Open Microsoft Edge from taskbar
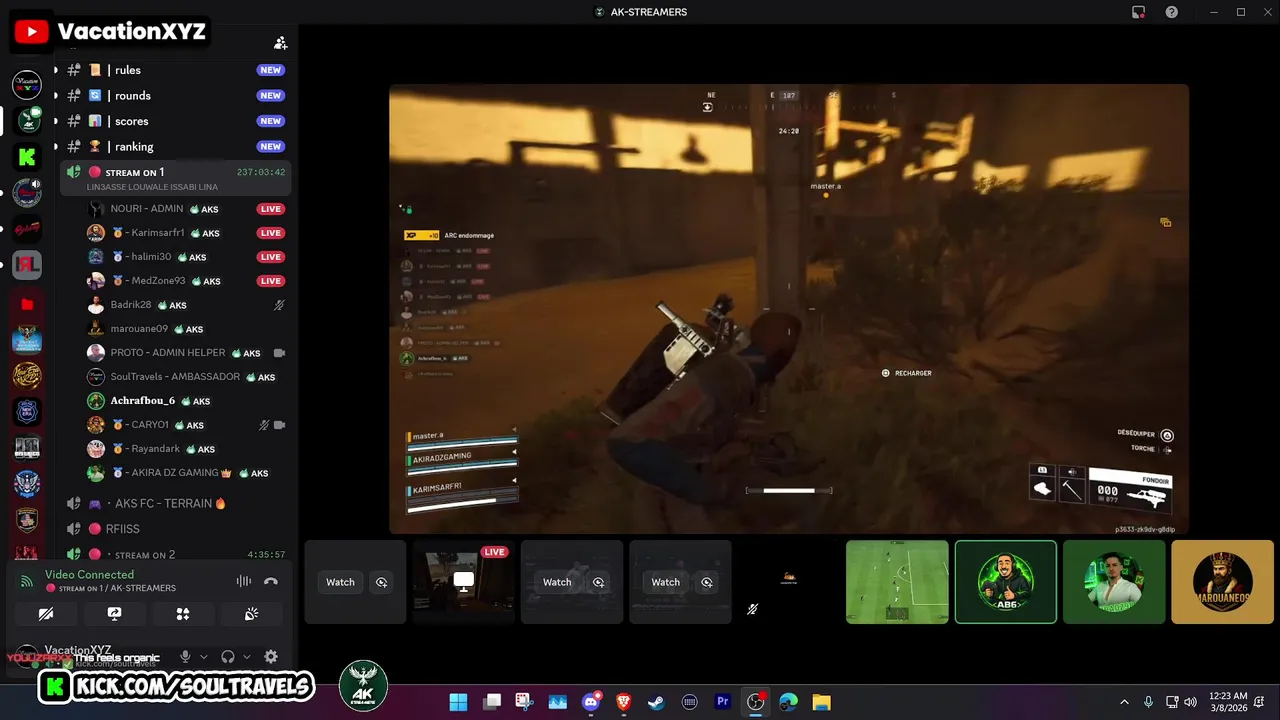This screenshot has height=720, width=1280. coord(788,702)
